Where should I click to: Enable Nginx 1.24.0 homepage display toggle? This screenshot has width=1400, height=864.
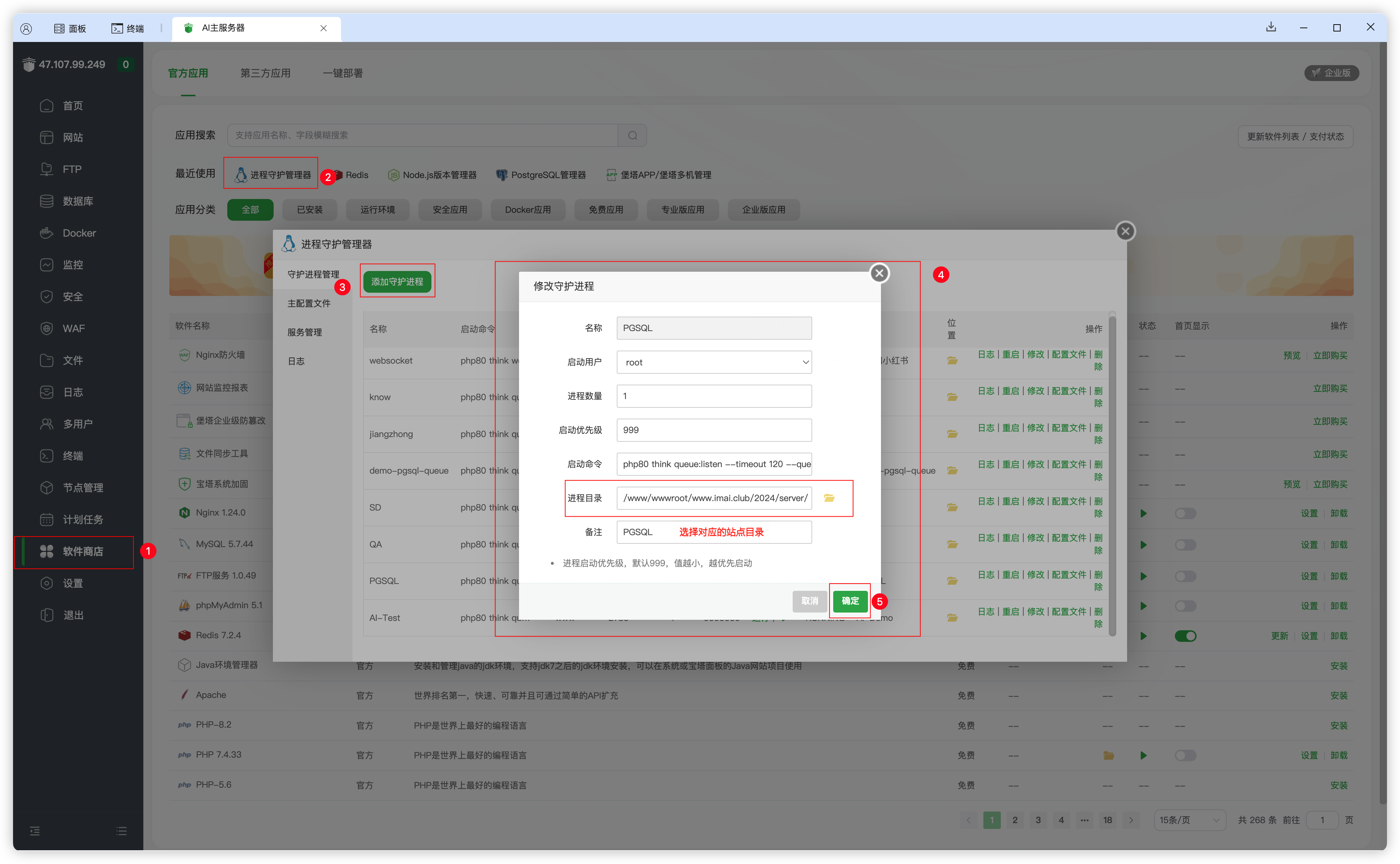(x=1185, y=513)
